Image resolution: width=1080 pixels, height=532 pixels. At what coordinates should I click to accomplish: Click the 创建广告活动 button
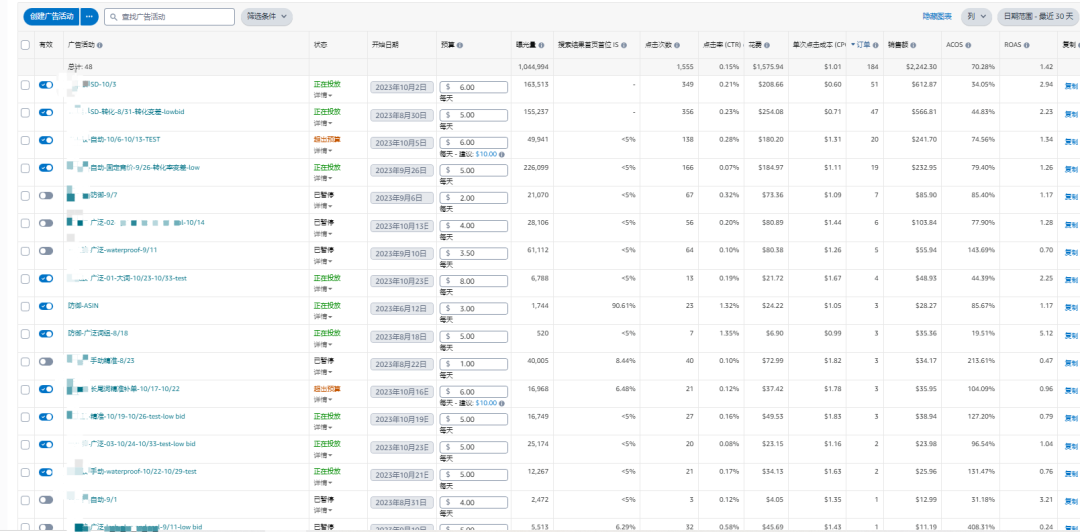(52, 16)
